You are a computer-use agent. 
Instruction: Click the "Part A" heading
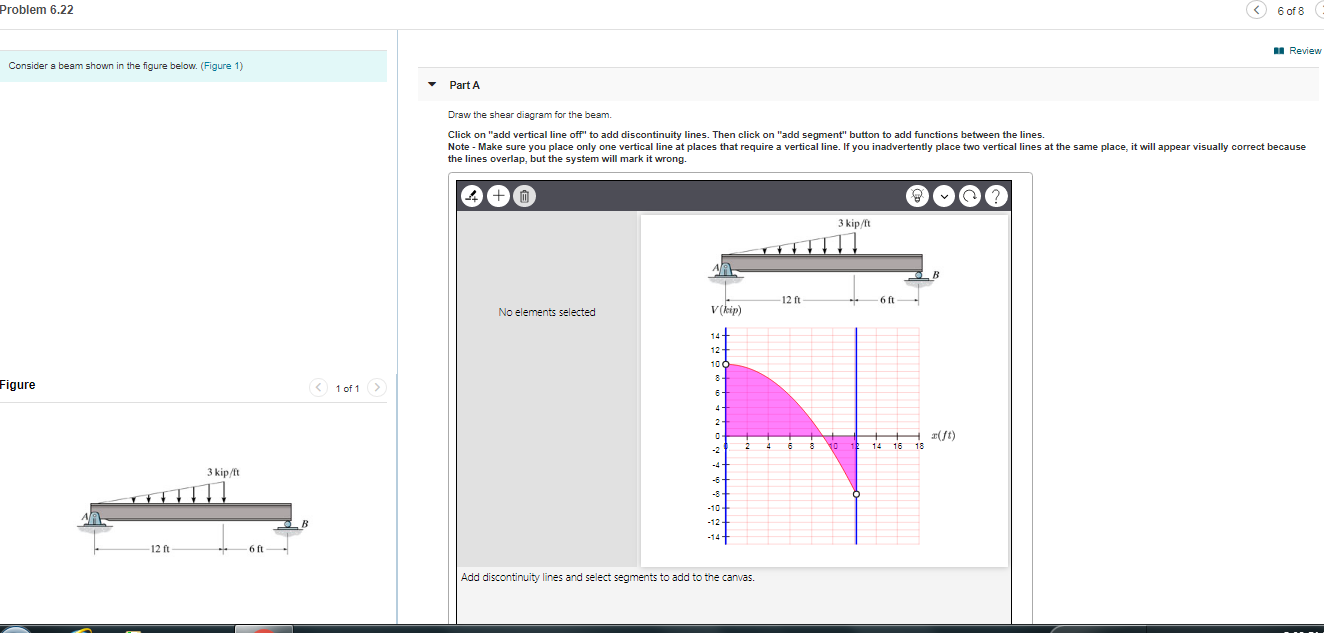(465, 86)
